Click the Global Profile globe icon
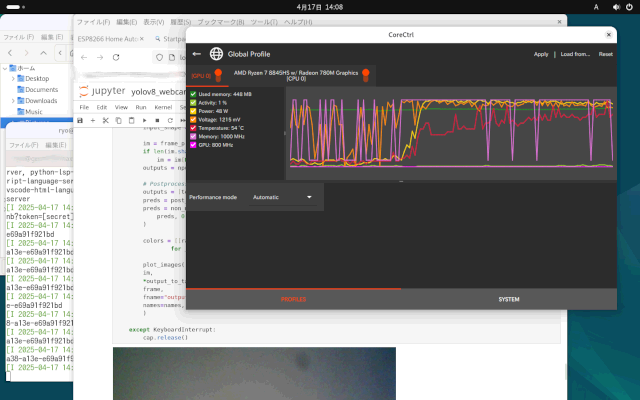 tap(217, 54)
